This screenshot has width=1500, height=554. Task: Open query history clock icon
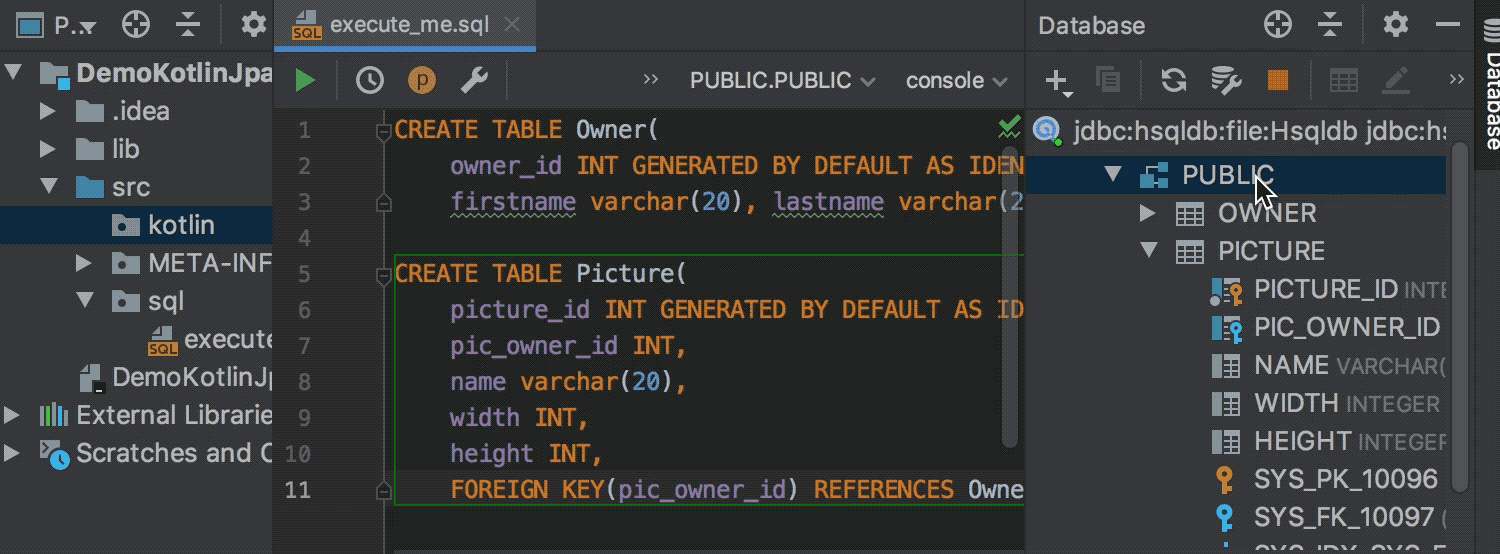click(370, 81)
